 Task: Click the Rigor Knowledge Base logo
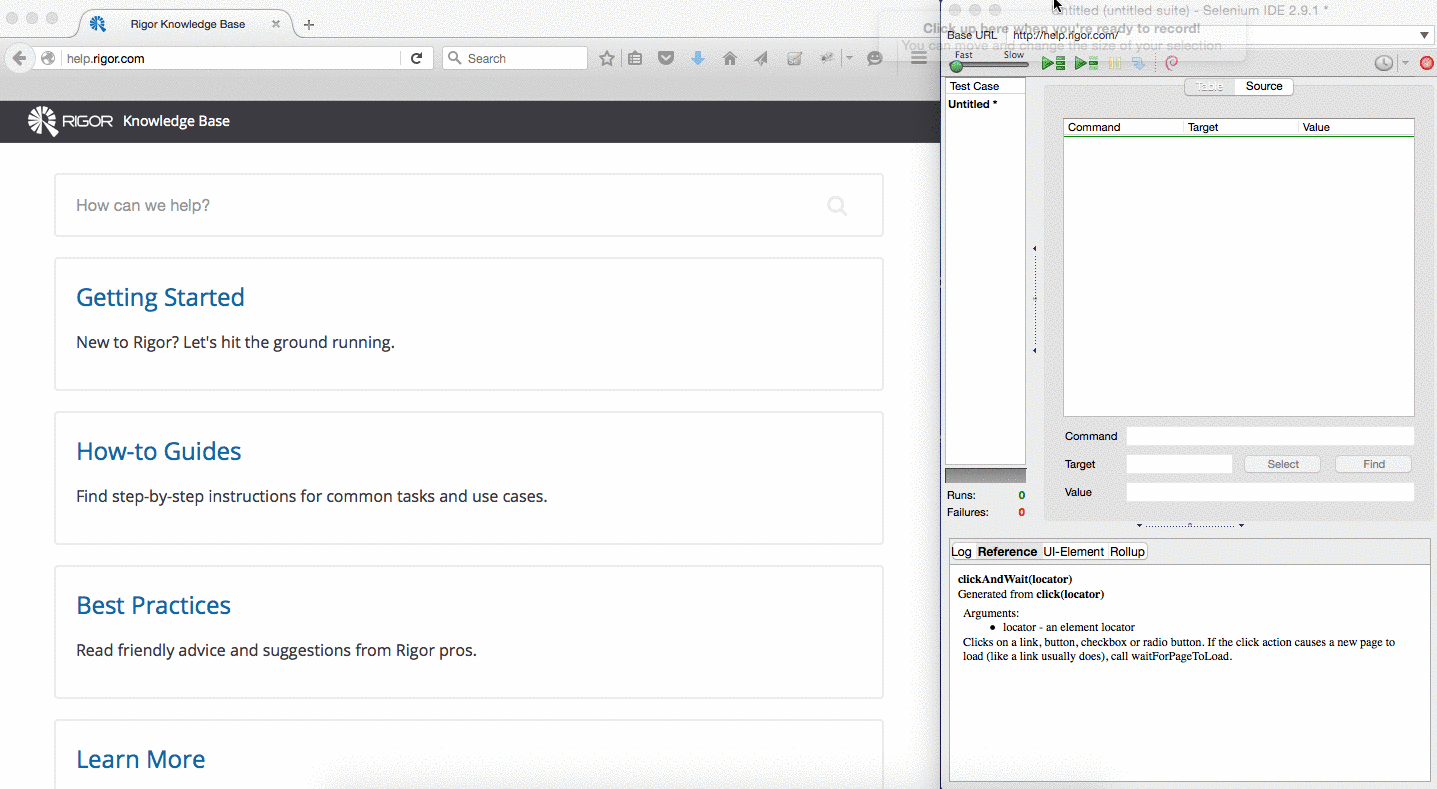(128, 121)
